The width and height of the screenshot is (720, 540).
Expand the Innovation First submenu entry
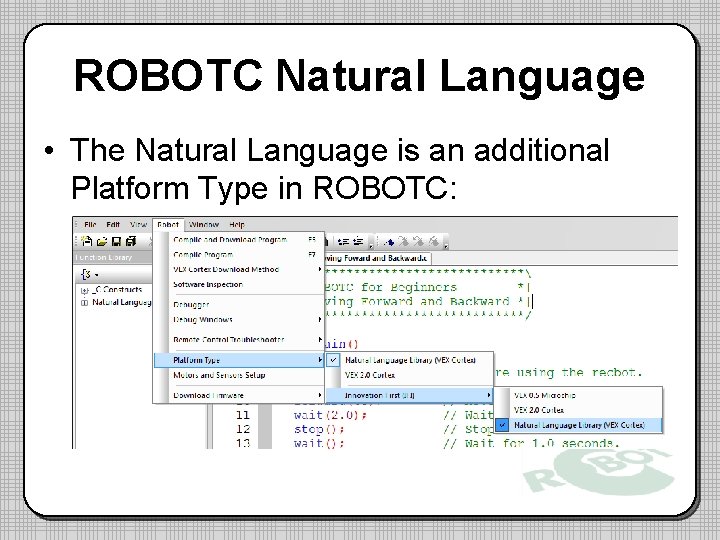click(409, 395)
